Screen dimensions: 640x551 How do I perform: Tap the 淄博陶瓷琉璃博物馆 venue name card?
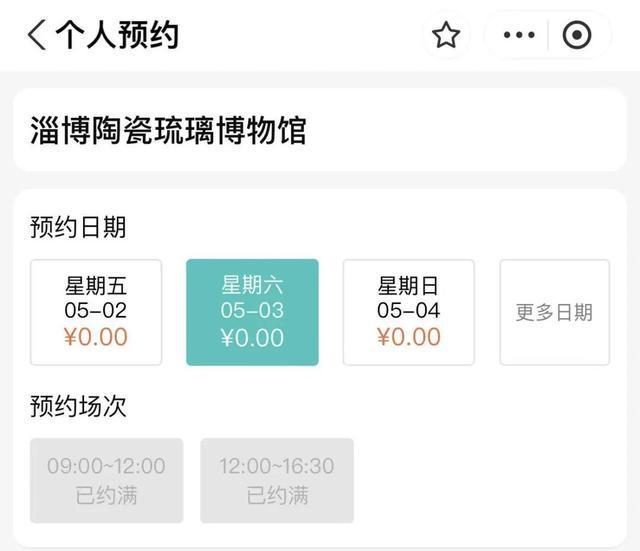tap(320, 130)
